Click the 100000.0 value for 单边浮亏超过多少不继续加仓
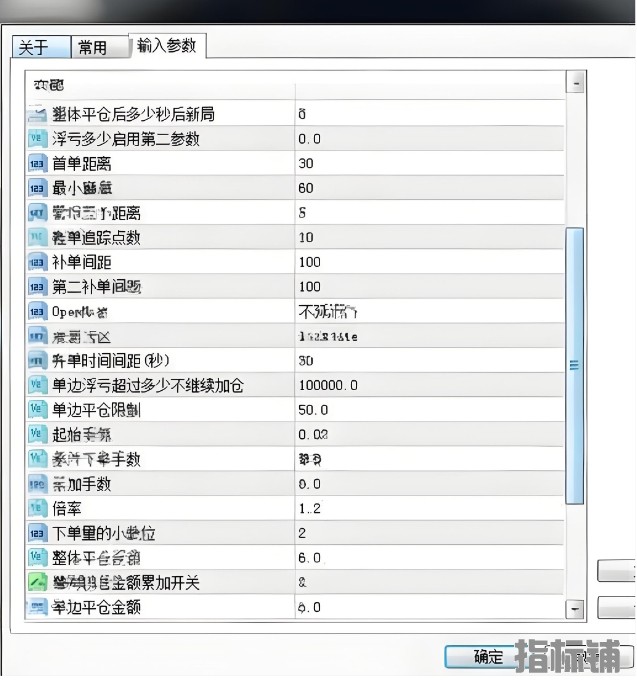The width and height of the screenshot is (637, 681). click(430, 385)
